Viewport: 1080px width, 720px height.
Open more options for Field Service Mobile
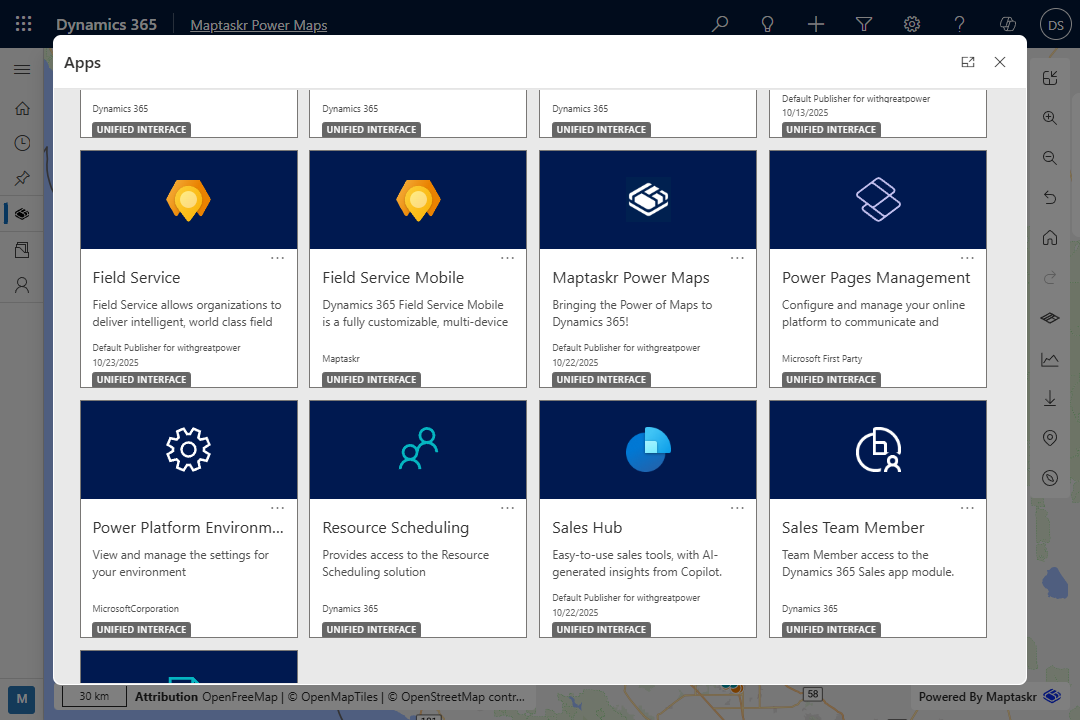click(508, 258)
